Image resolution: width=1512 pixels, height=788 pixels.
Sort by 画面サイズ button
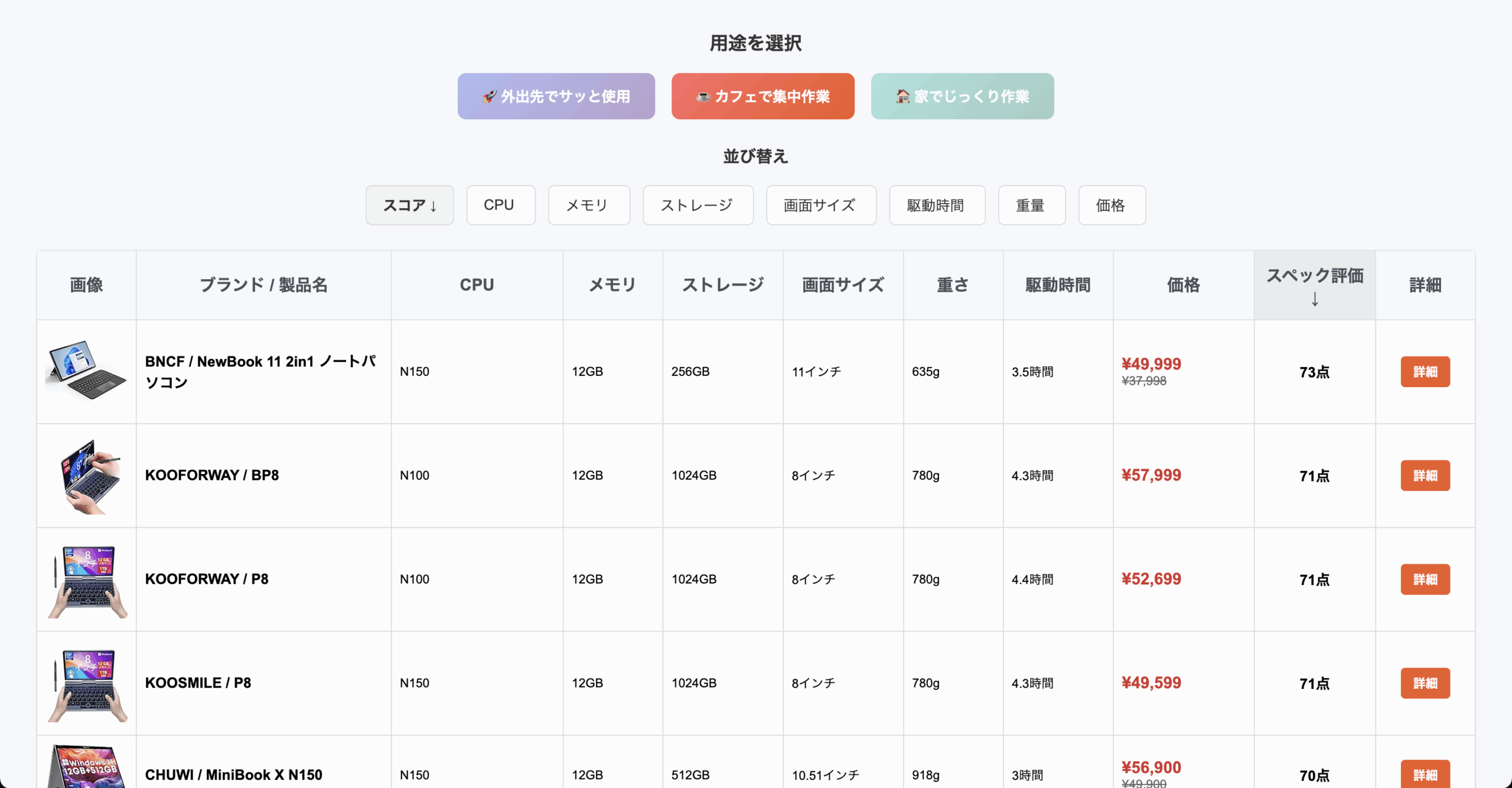(821, 205)
